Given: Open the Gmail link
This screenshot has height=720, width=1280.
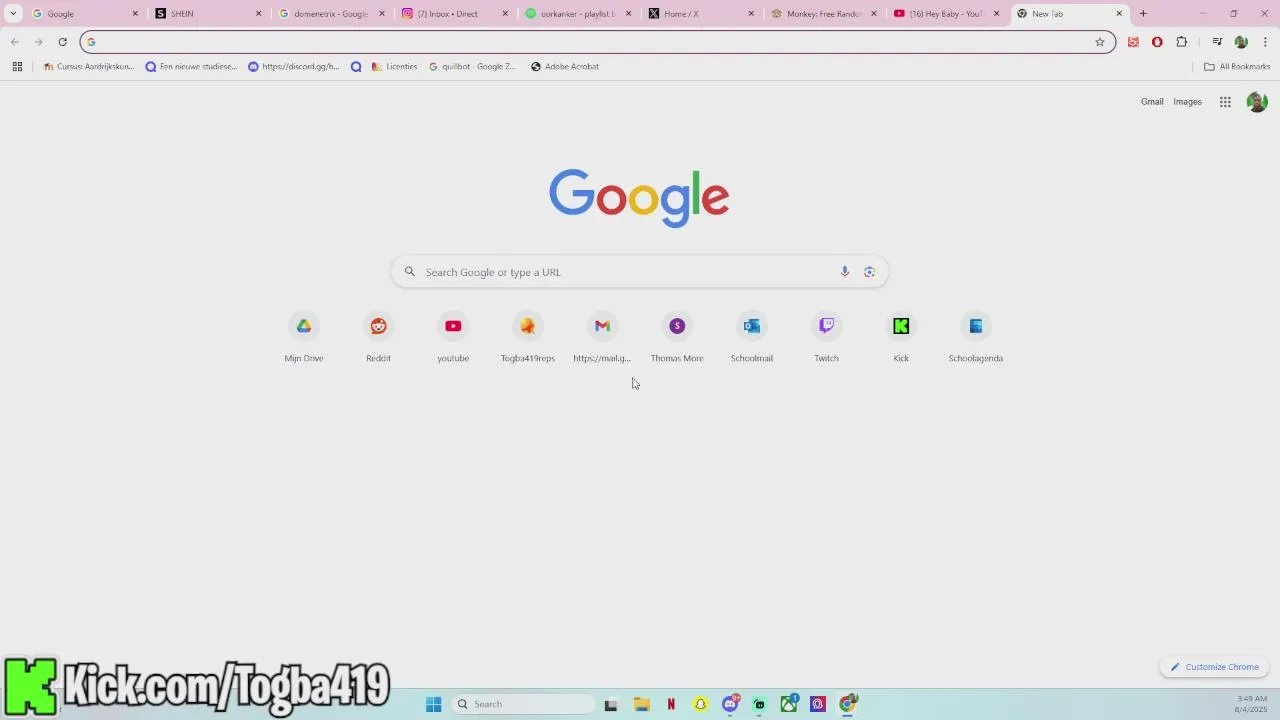Looking at the screenshot, I should pos(1152,102).
